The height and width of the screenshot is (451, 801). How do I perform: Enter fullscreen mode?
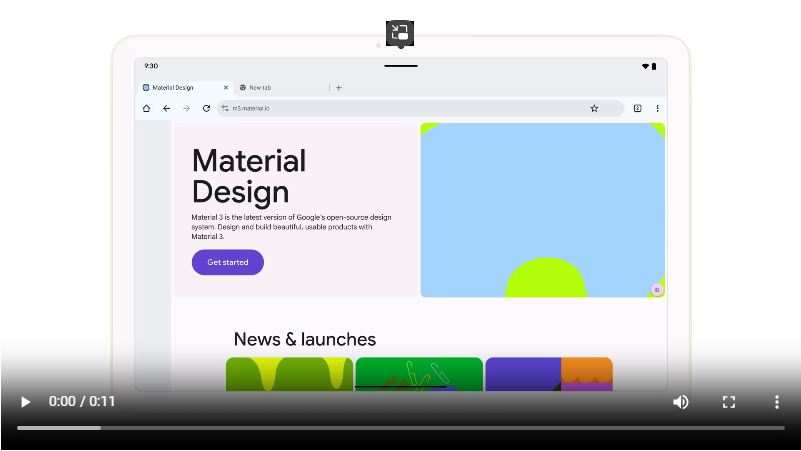[729, 402]
